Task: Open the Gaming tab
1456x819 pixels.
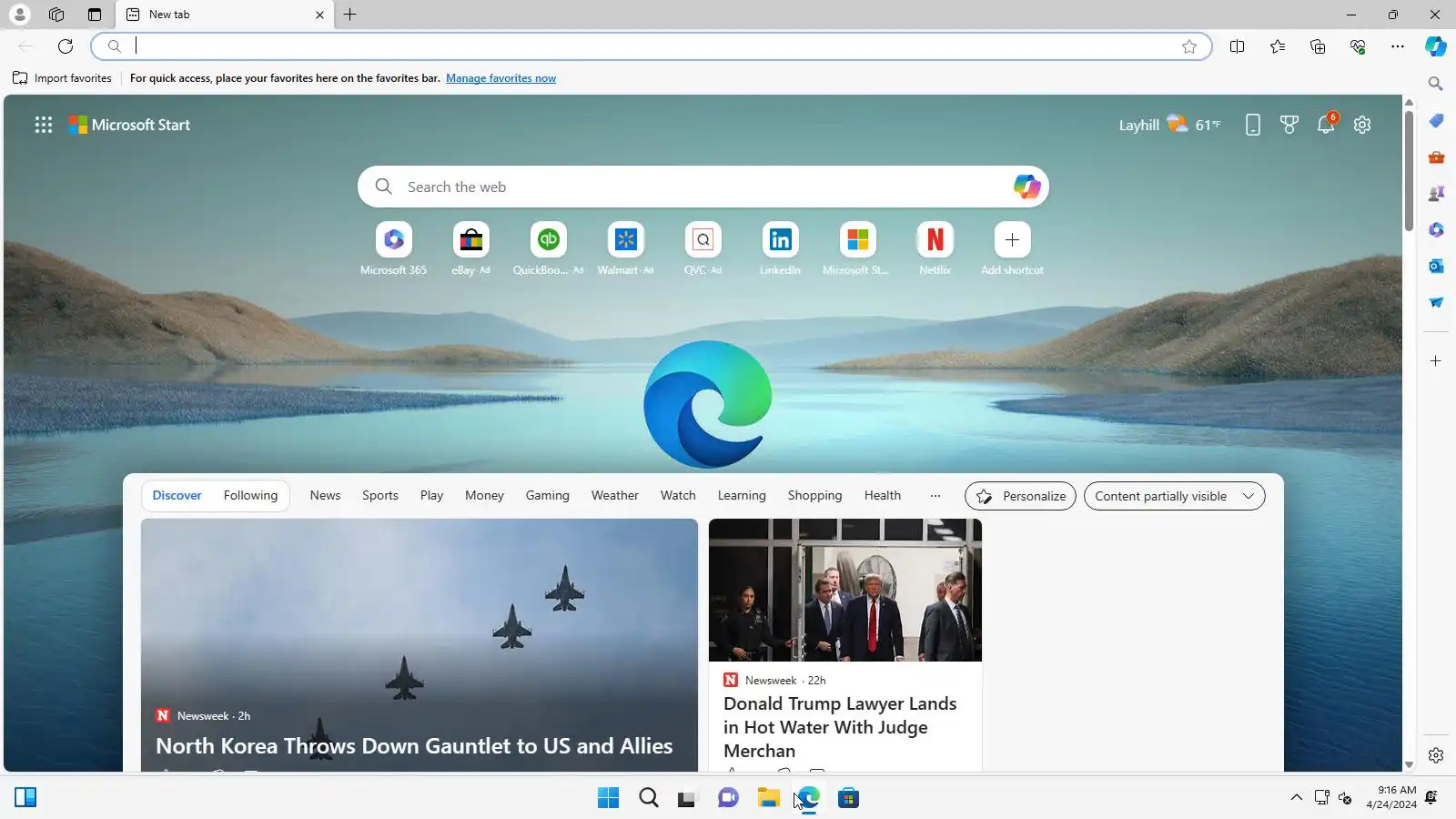Action: coord(547,496)
